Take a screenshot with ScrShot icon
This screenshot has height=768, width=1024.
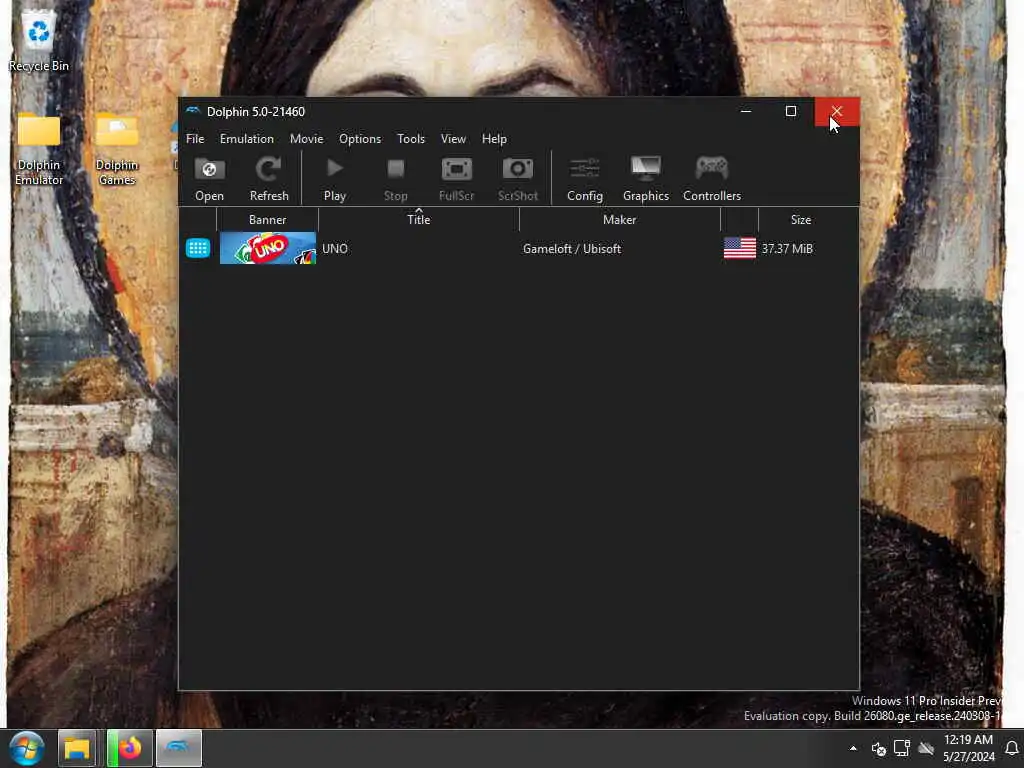click(x=517, y=178)
